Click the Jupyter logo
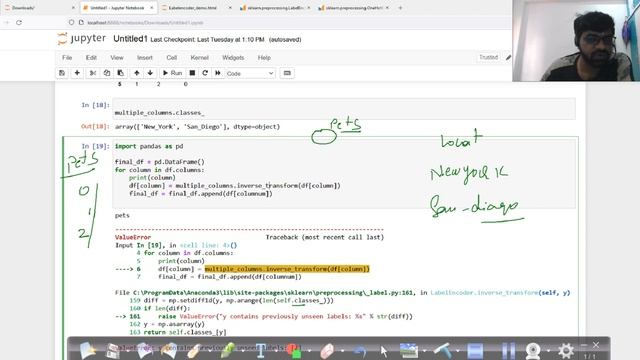Image resolution: width=640 pixels, height=360 pixels. pyautogui.click(x=82, y=39)
